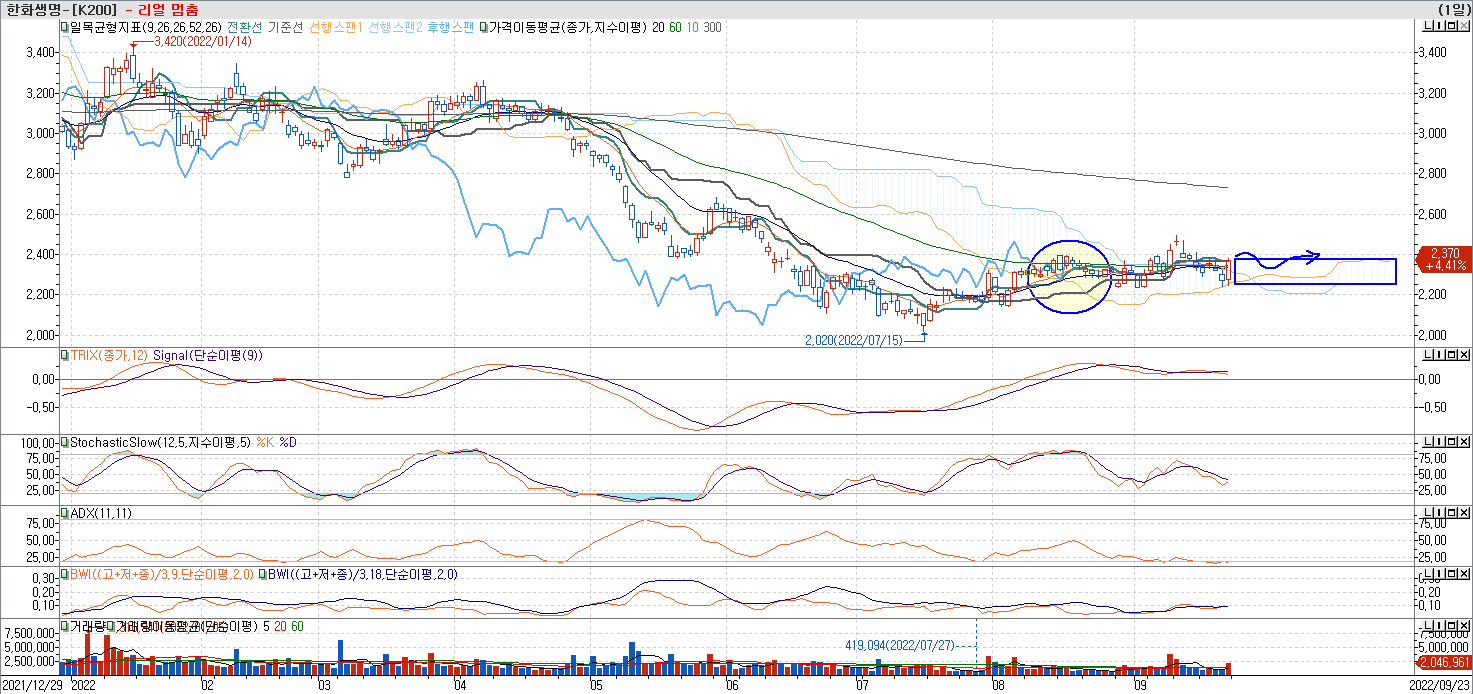Click the vertical-bar icon in the ADX panel
The image size is (1473, 694).
pyautogui.click(x=1440, y=513)
